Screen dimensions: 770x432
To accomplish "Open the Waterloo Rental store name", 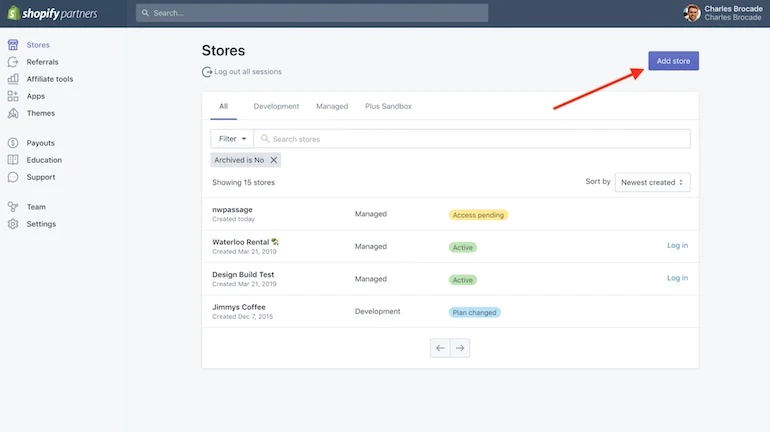I will click(241, 242).
